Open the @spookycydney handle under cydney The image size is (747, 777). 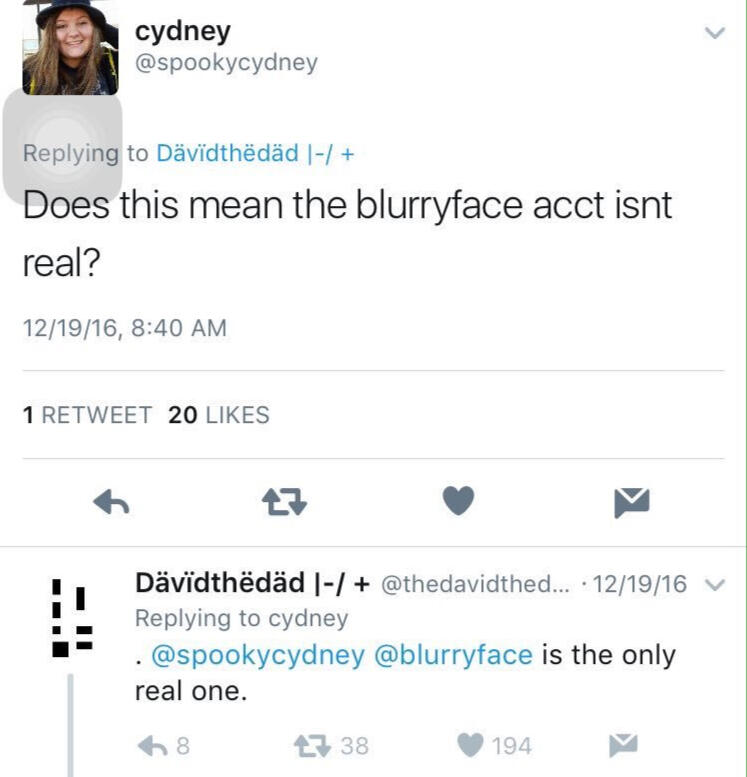click(x=226, y=63)
